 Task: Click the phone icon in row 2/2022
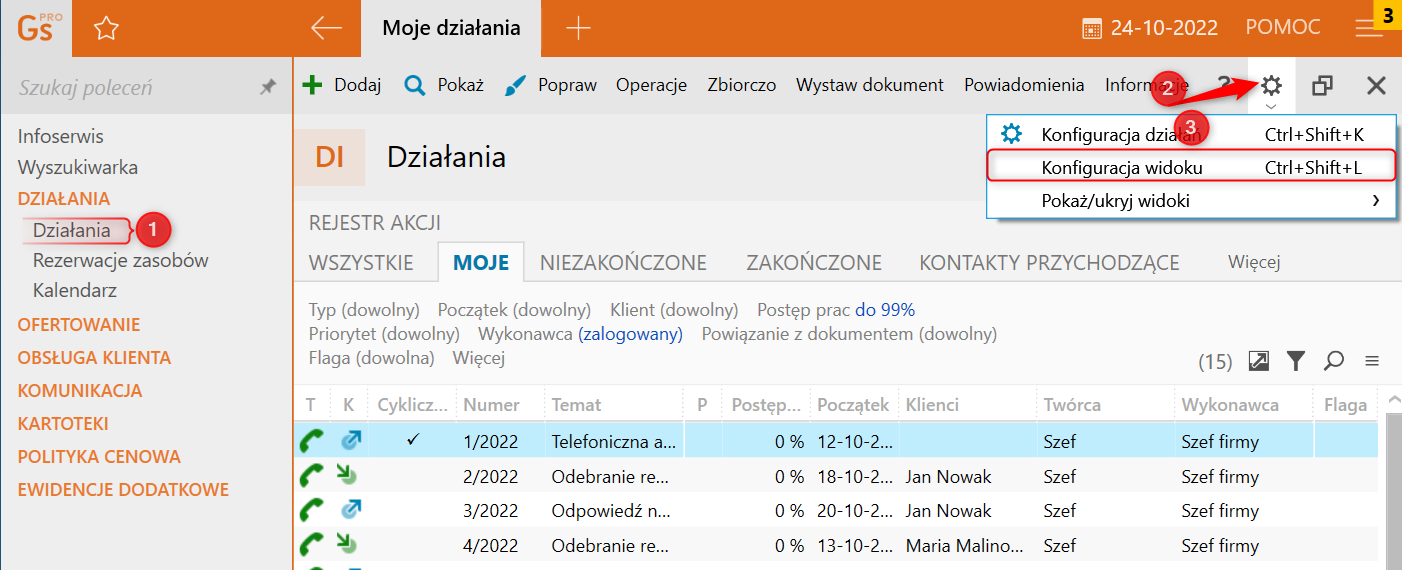[x=312, y=476]
